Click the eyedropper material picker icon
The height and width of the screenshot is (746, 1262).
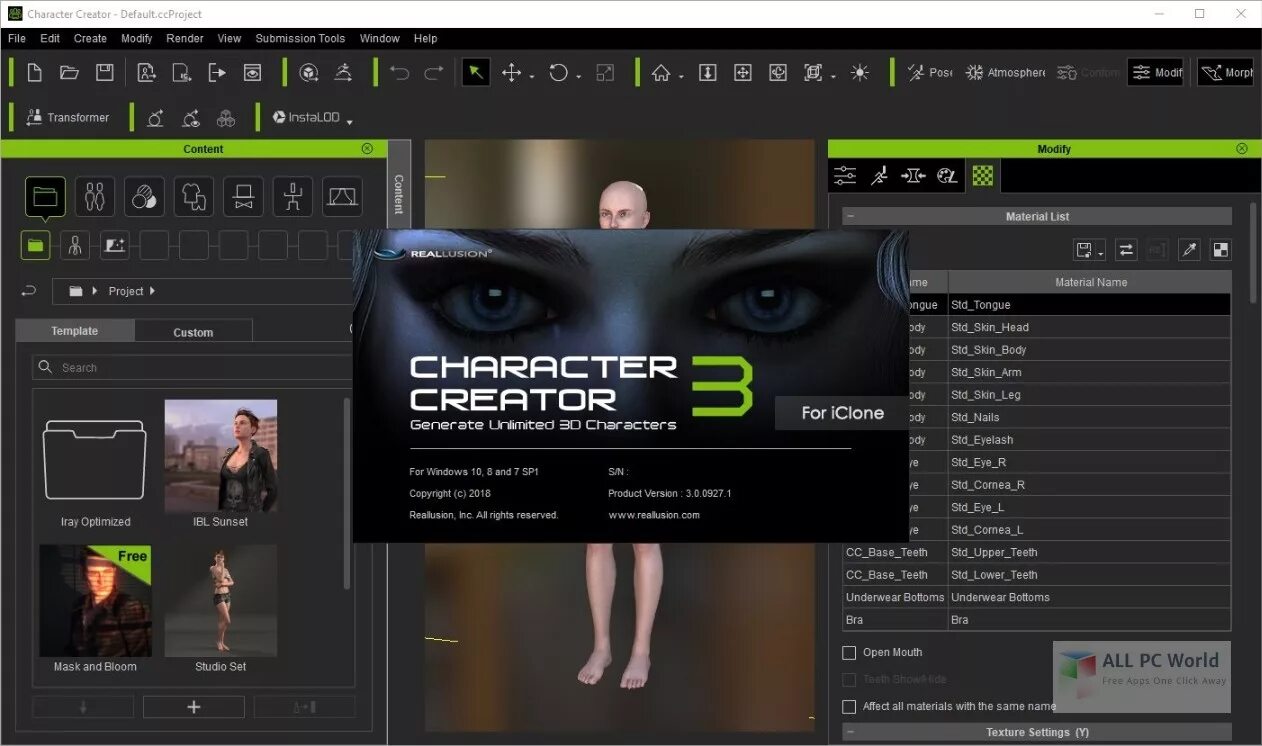(1188, 250)
